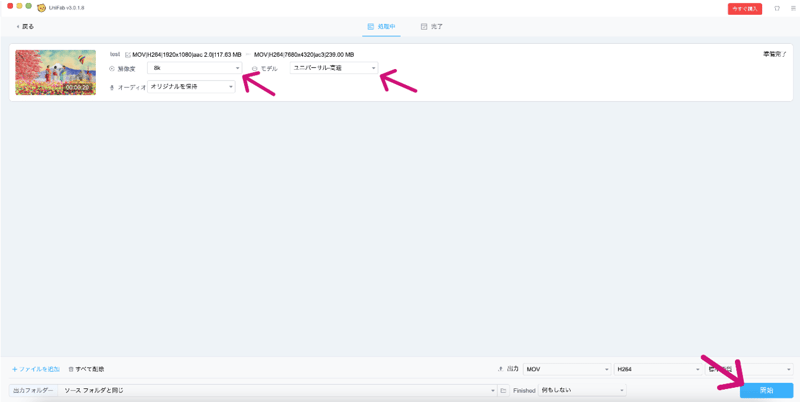The height and width of the screenshot is (402, 800).
Task: Go back with 戻る
Action: [26, 27]
